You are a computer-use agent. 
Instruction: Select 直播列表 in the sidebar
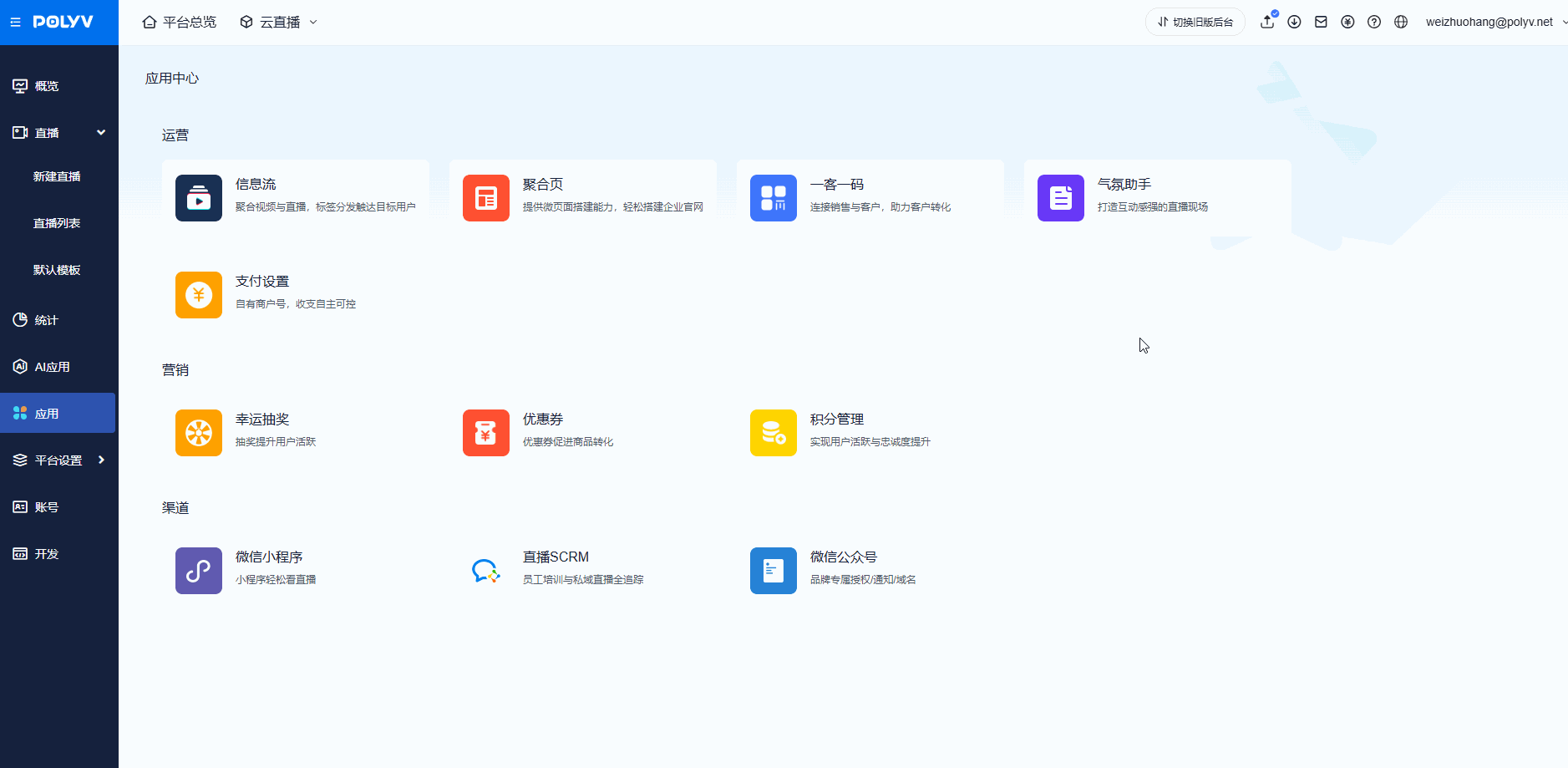[57, 223]
